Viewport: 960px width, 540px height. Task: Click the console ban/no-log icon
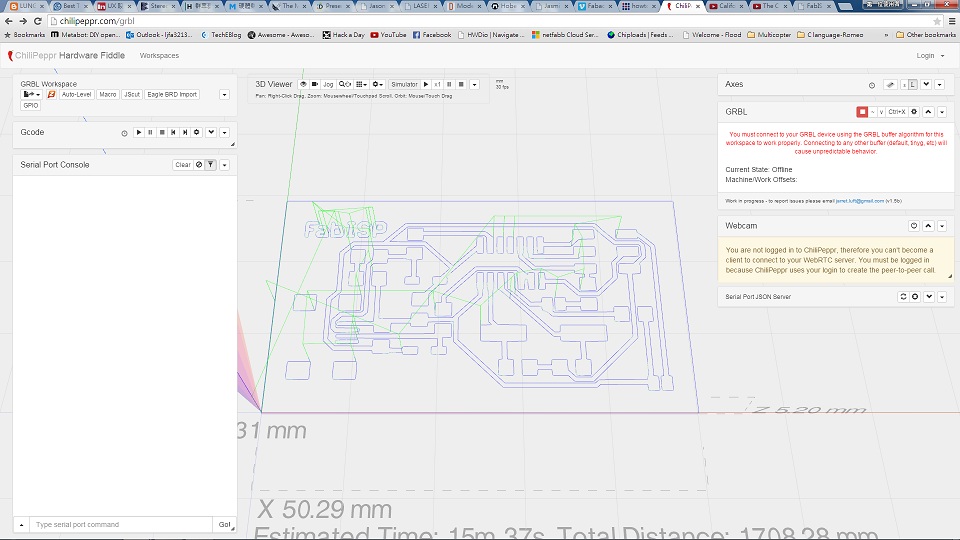click(x=199, y=165)
